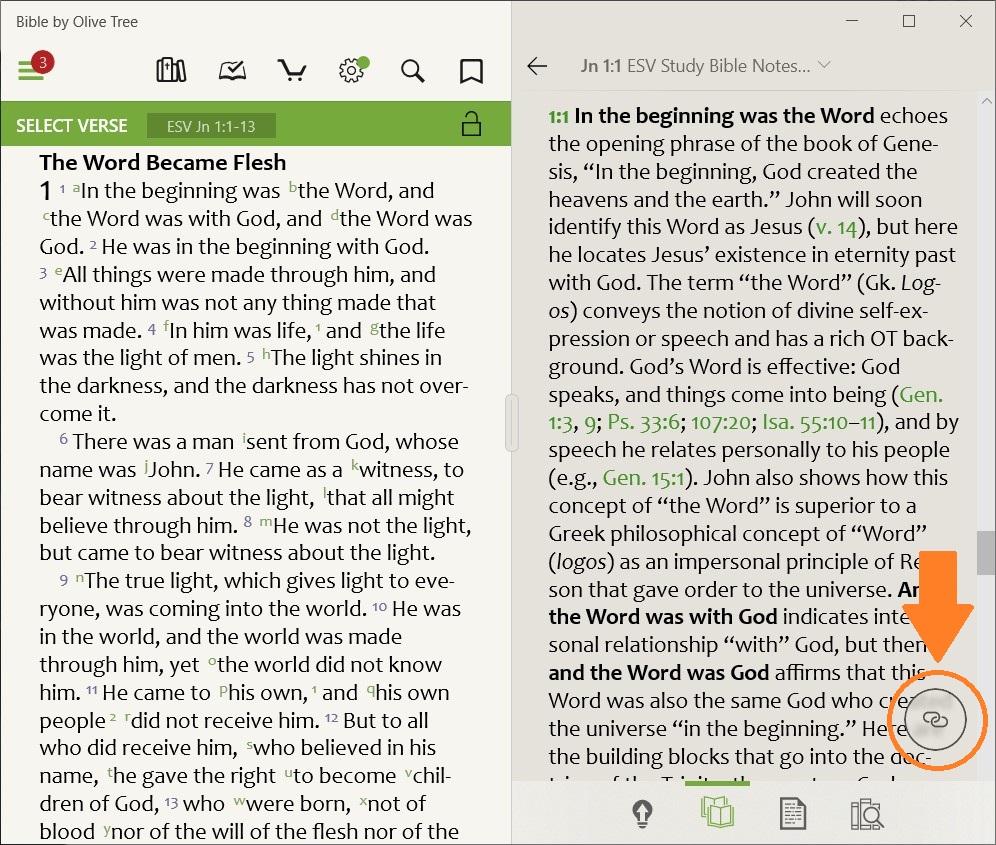The width and height of the screenshot is (996, 845).
Task: Open the store shopping cart
Action: tap(291, 70)
